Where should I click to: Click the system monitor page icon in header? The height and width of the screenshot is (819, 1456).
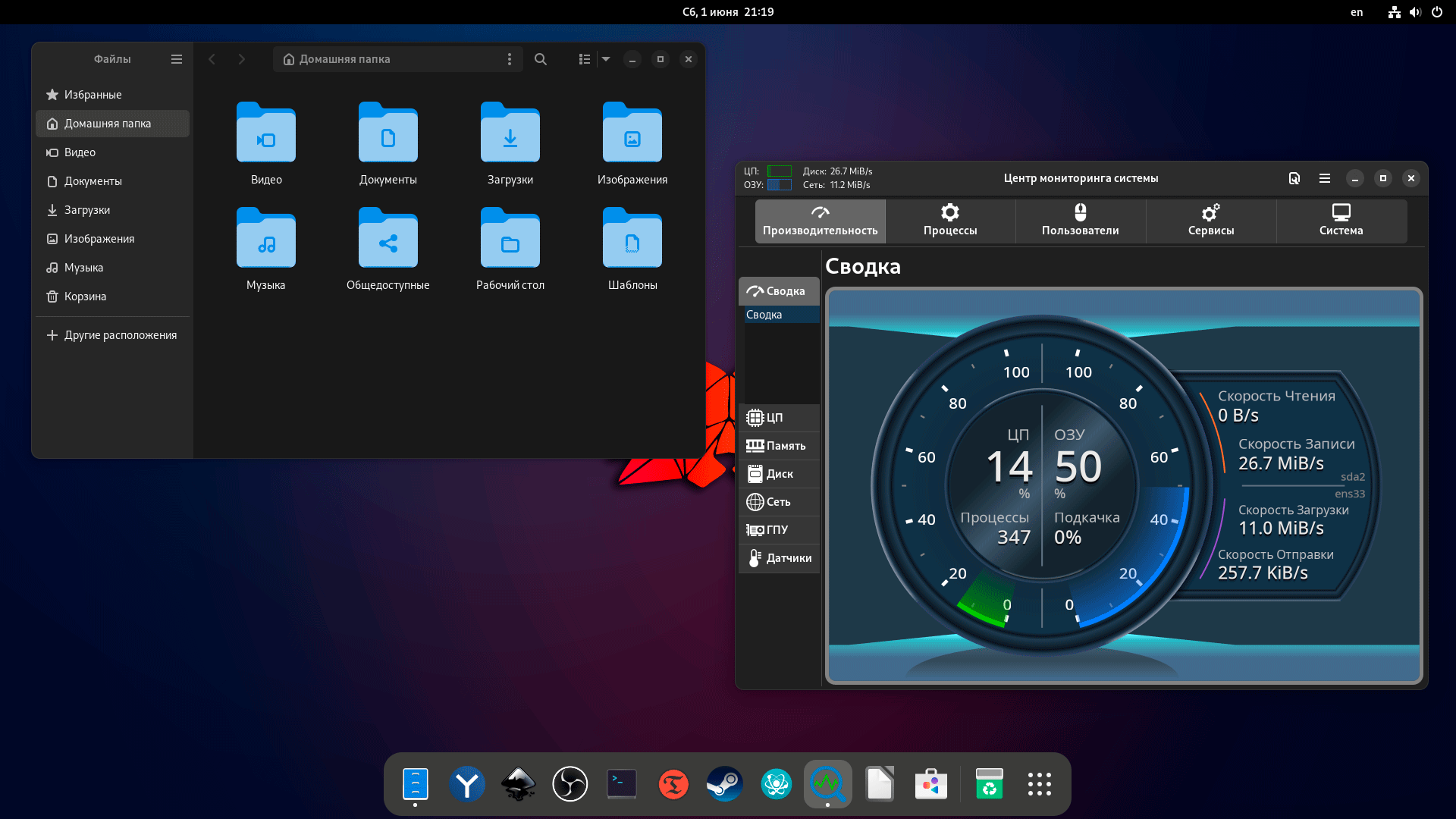tap(1294, 178)
